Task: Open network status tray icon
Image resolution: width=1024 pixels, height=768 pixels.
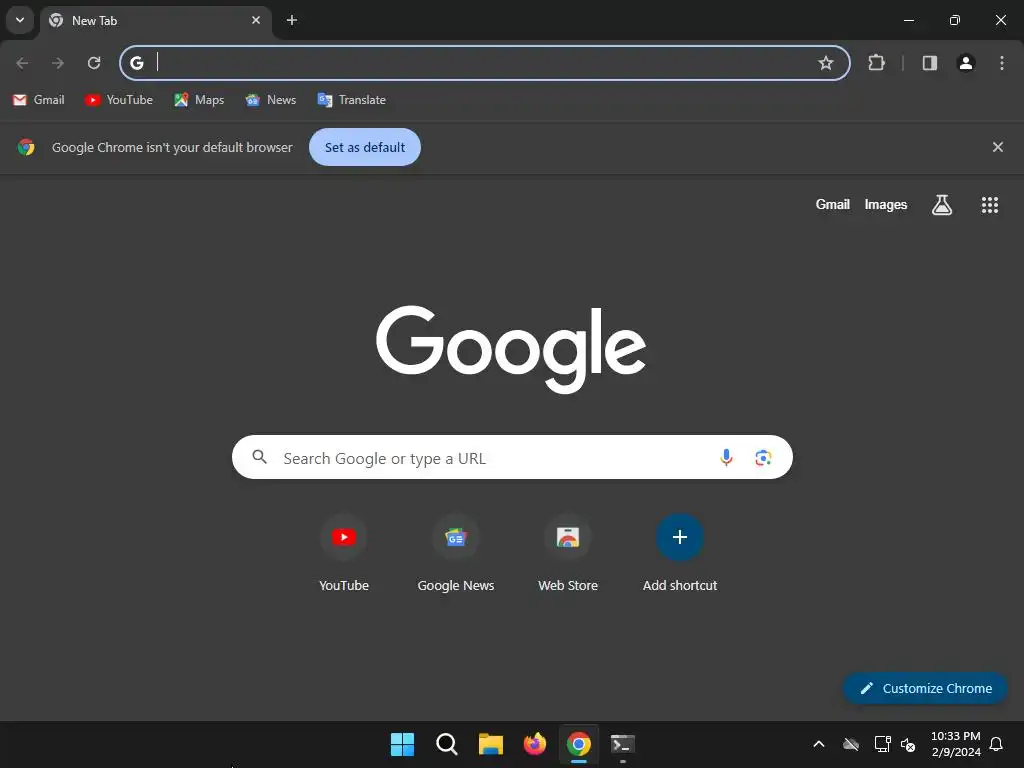Action: coord(882,744)
